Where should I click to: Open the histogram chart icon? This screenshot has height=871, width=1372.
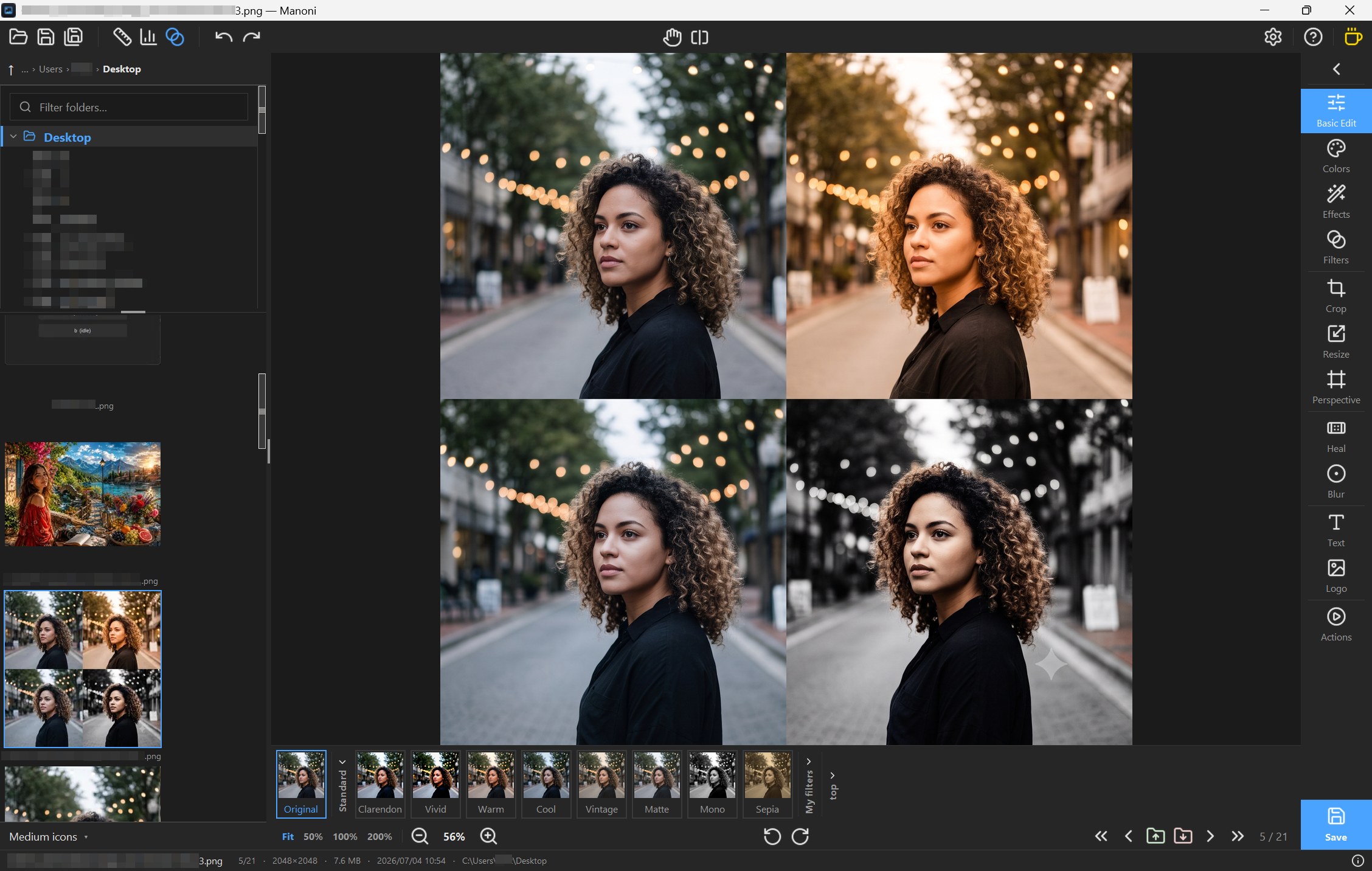click(148, 37)
